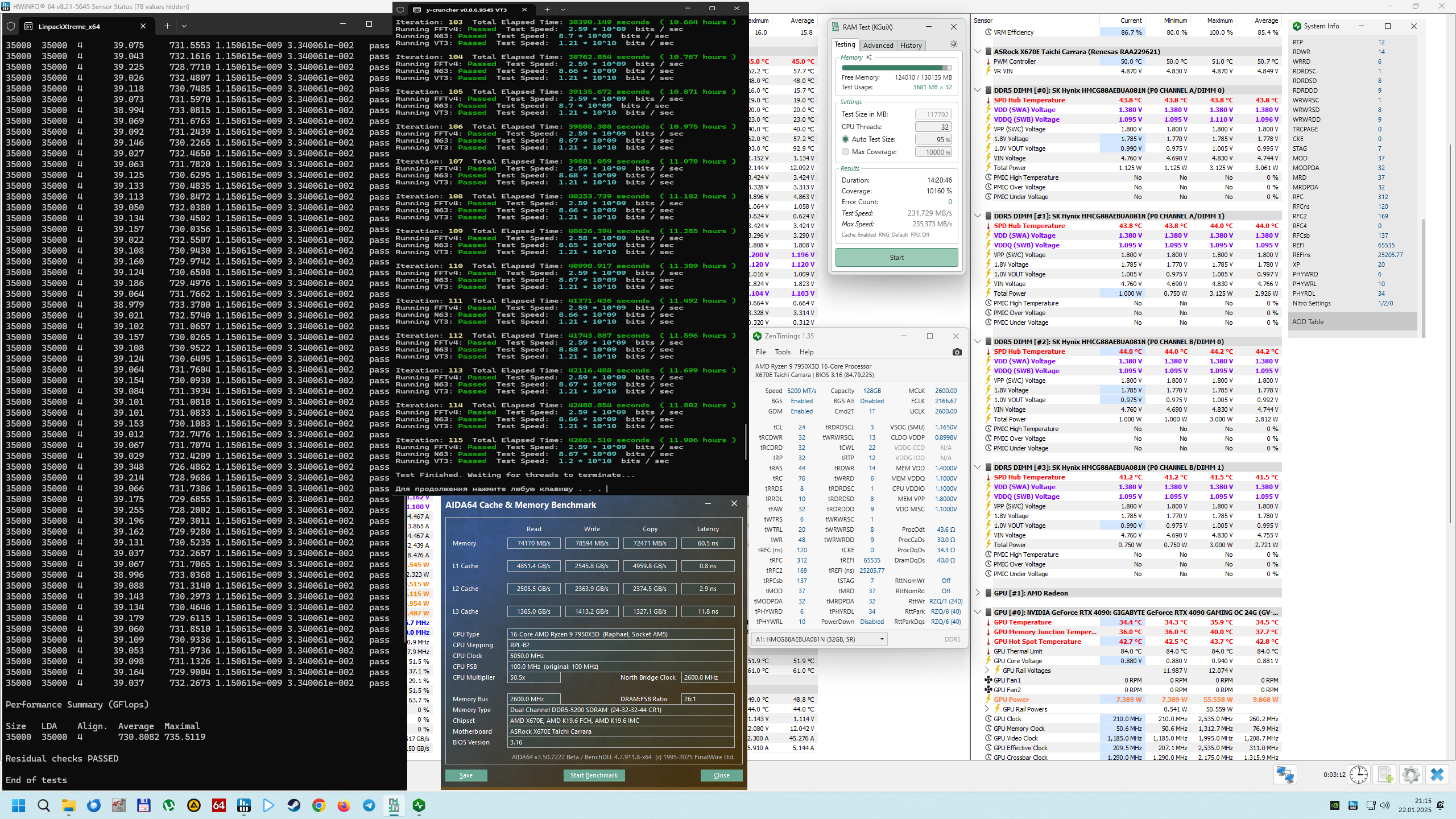
Task: Expand GPU [#1] AMD Radeon group
Action: point(978,593)
